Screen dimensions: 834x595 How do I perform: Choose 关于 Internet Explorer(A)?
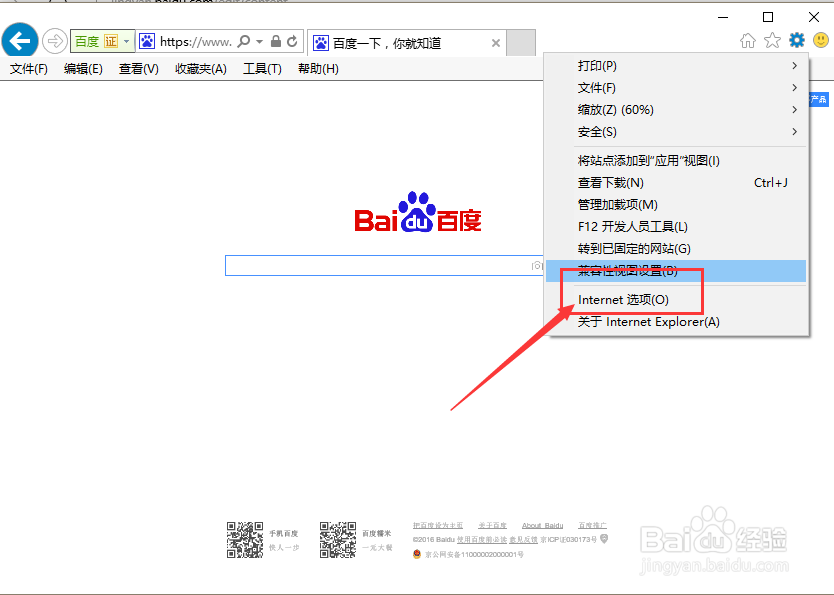pos(676,322)
